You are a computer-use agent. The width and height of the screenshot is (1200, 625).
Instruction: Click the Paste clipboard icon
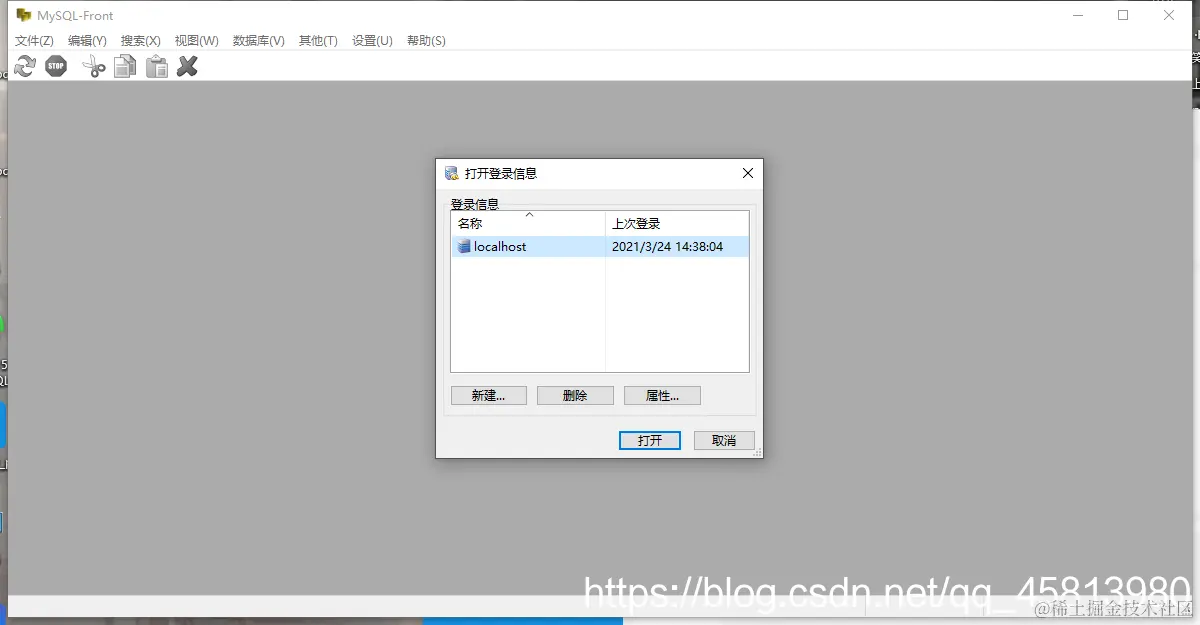coord(156,65)
